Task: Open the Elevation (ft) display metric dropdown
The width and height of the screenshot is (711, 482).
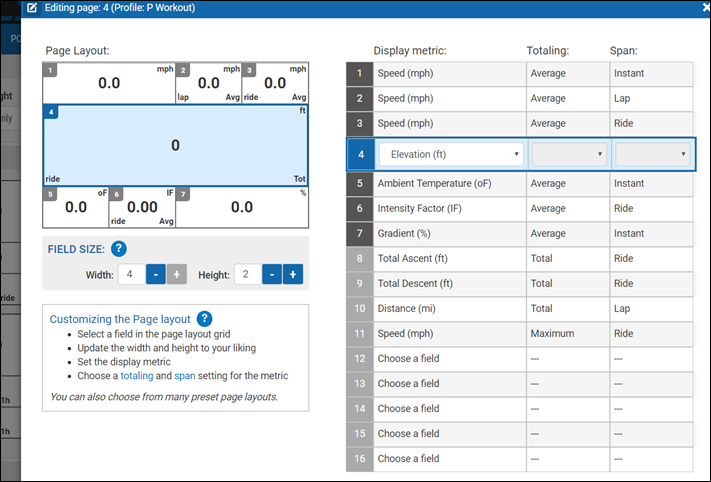Action: click(x=451, y=155)
